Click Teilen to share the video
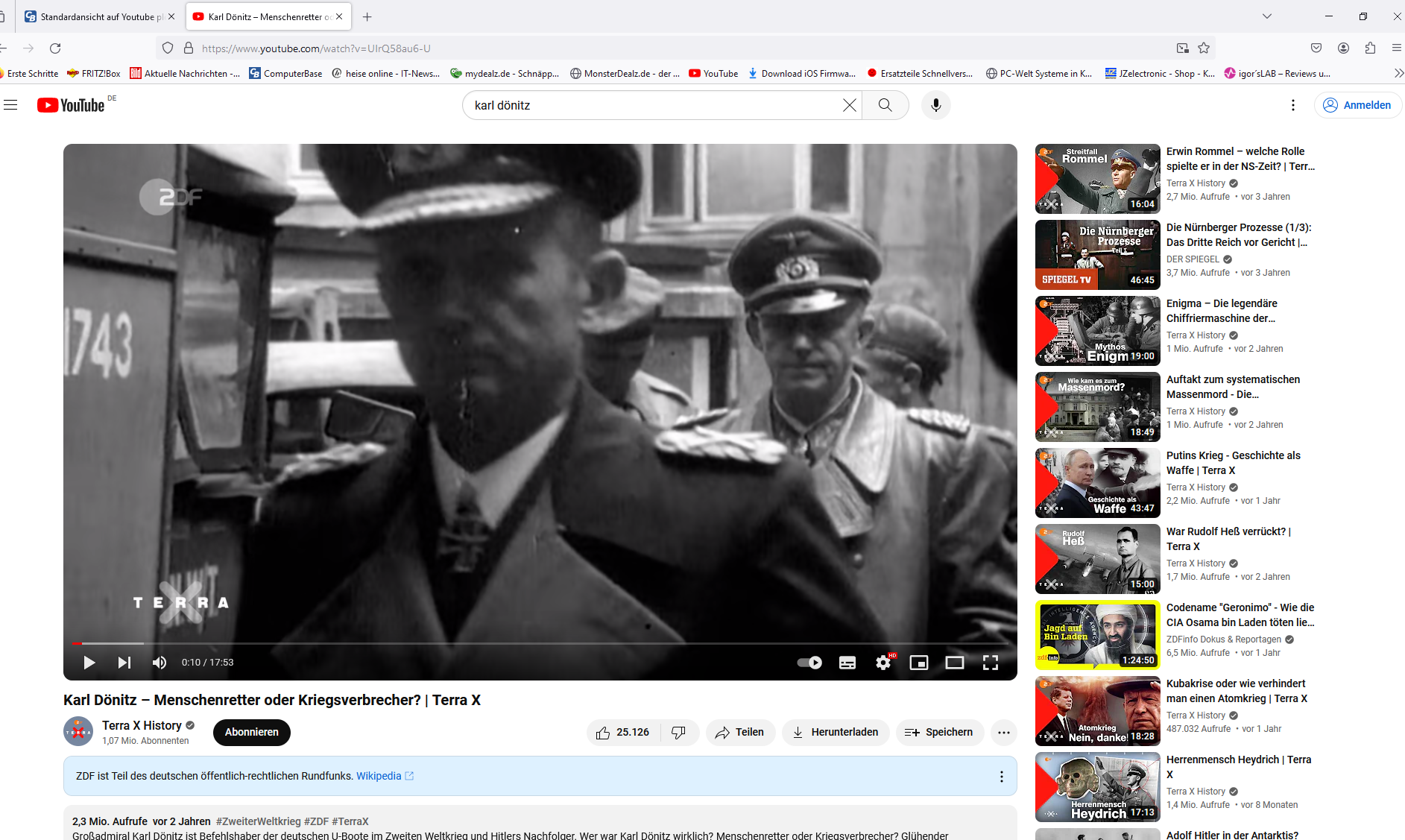Screen dimensions: 1405x840 point(740,733)
